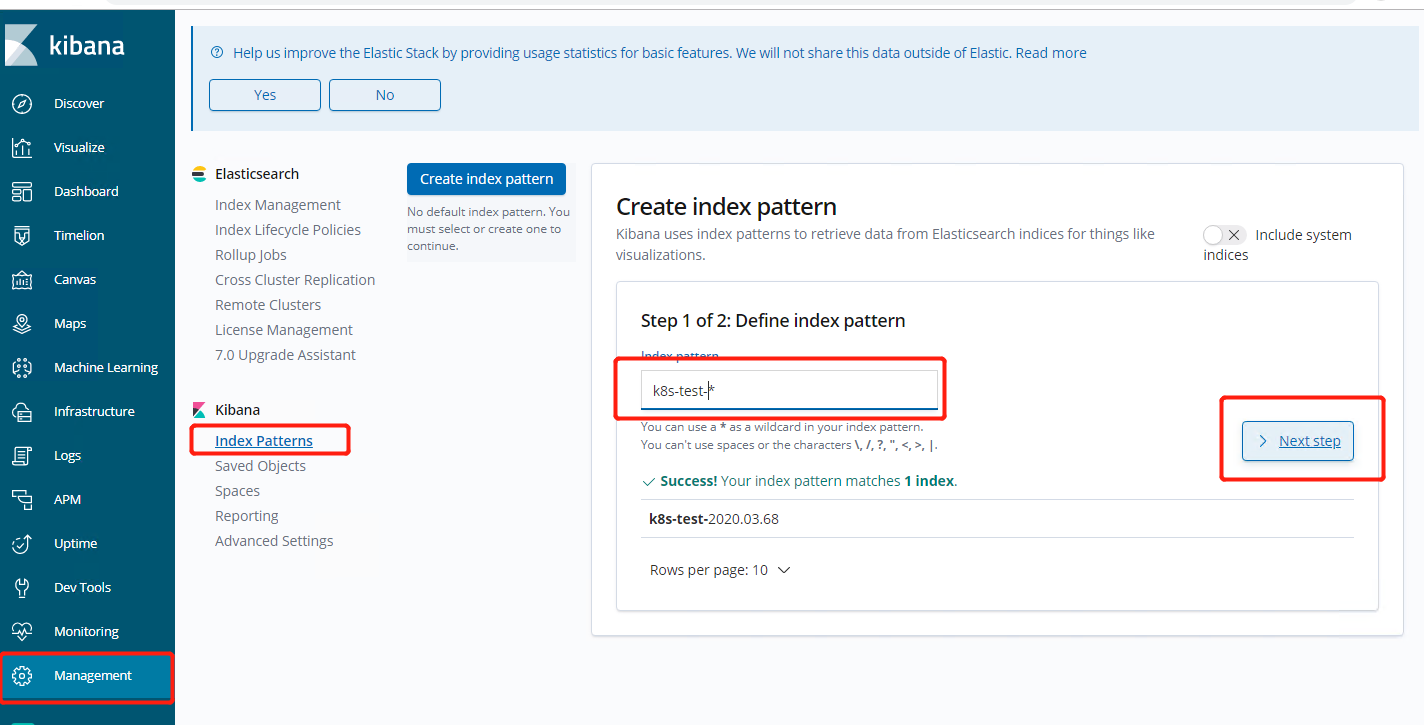
Task: Open Visualize via its chart icon
Action: (x=22, y=148)
